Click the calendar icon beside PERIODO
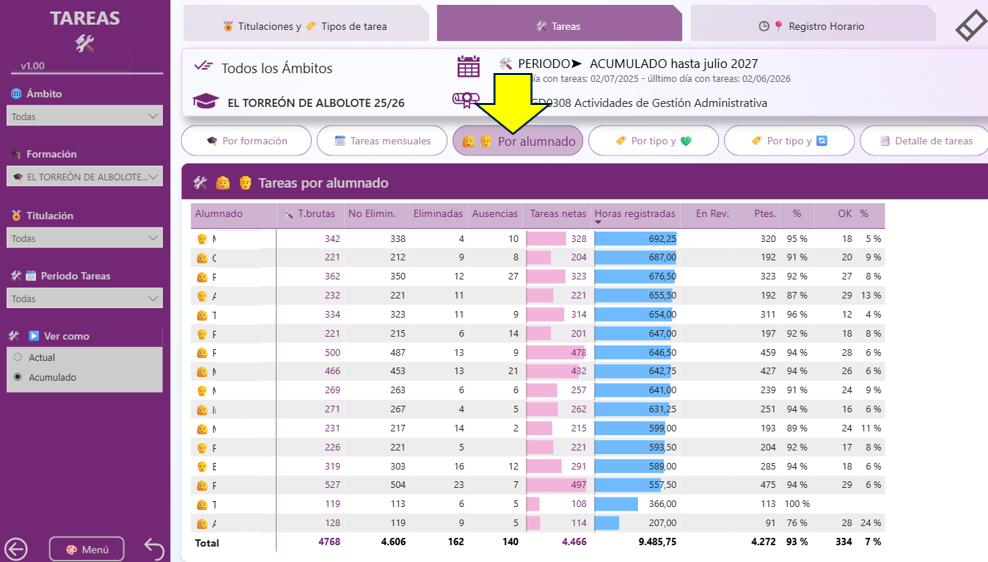Screen dimensions: 988x562 pyautogui.click(x=468, y=67)
